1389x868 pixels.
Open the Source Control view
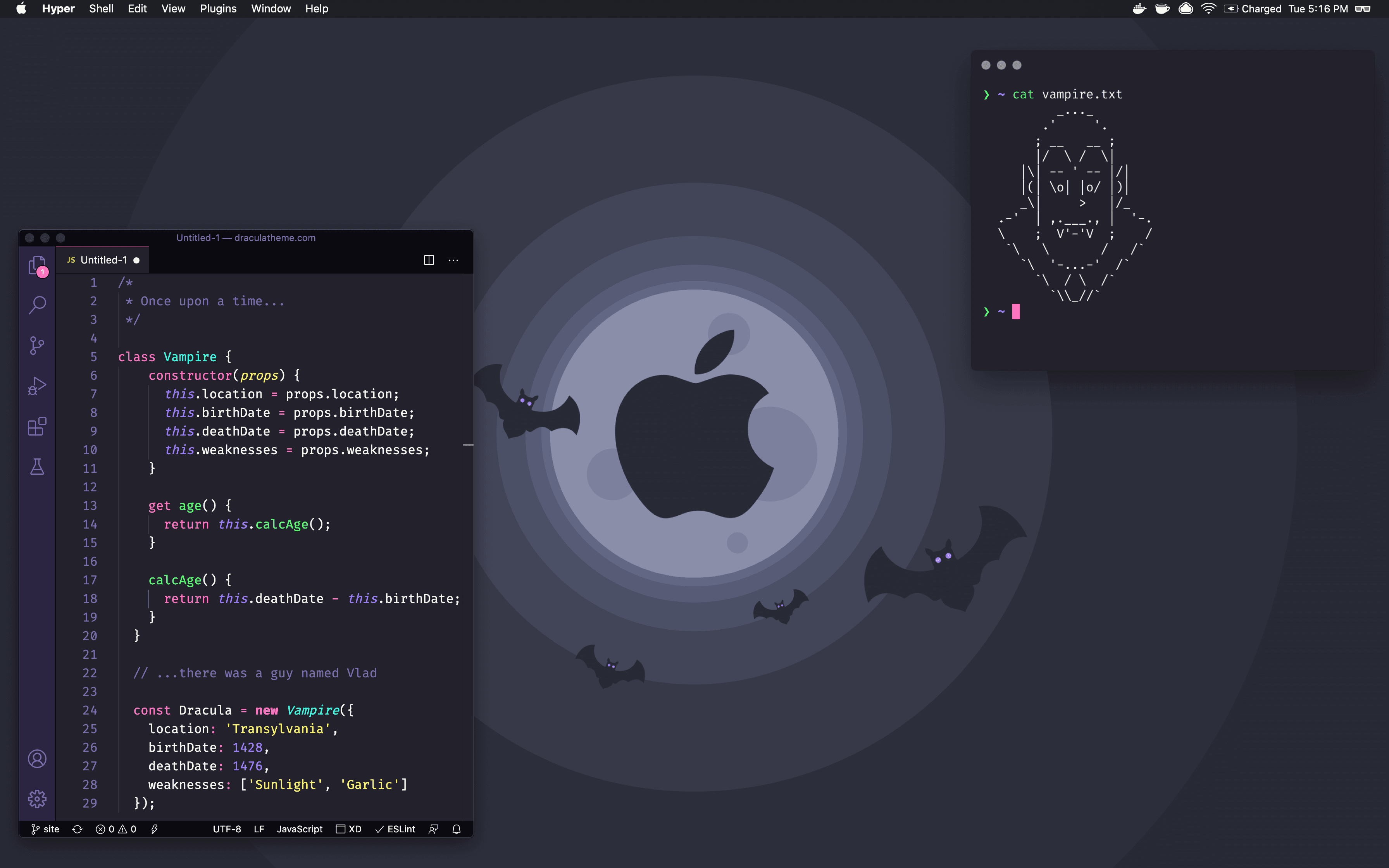(x=37, y=345)
